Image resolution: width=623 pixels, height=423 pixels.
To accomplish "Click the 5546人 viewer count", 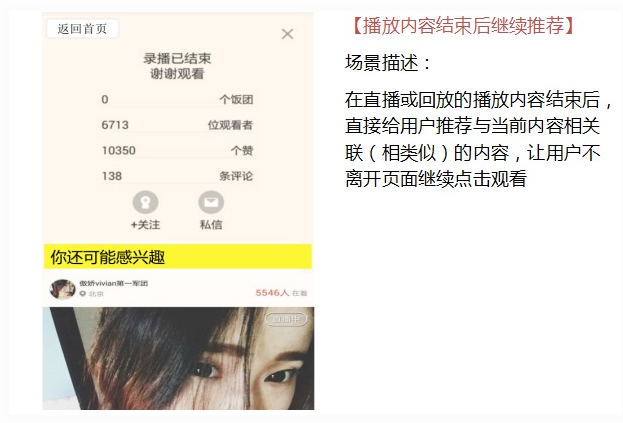I will pos(272,293).
